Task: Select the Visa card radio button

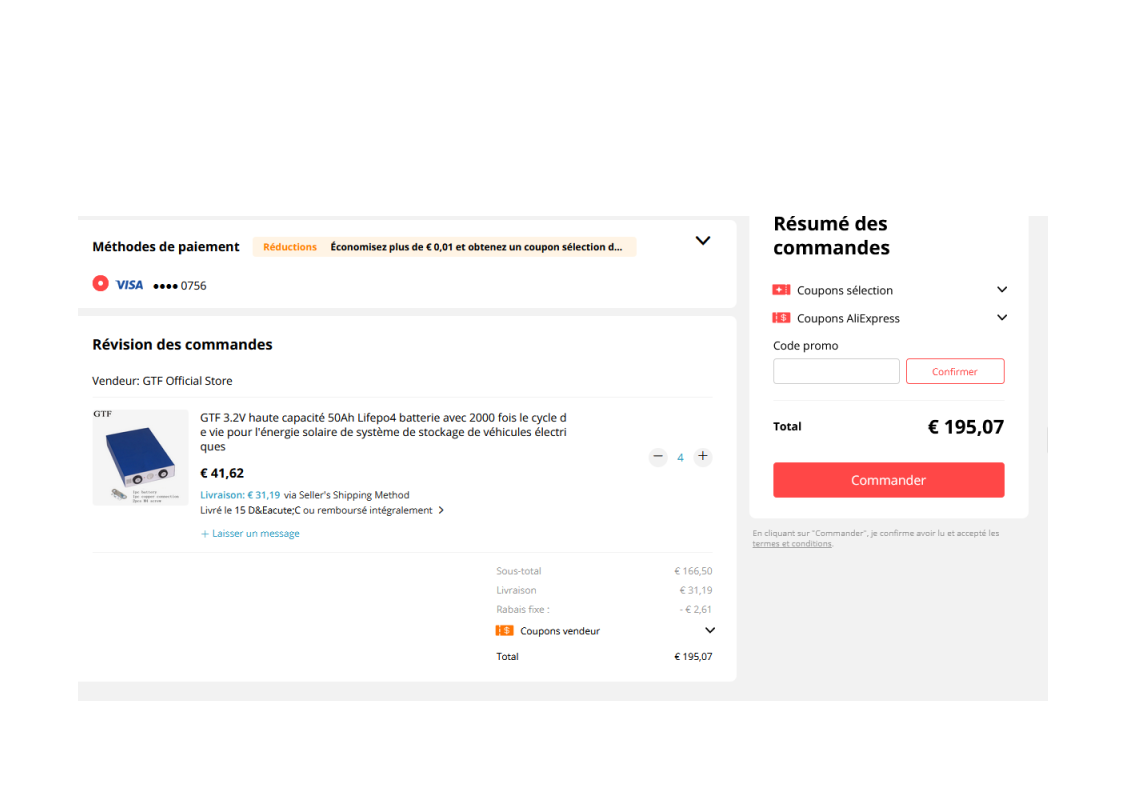Action: (x=100, y=284)
